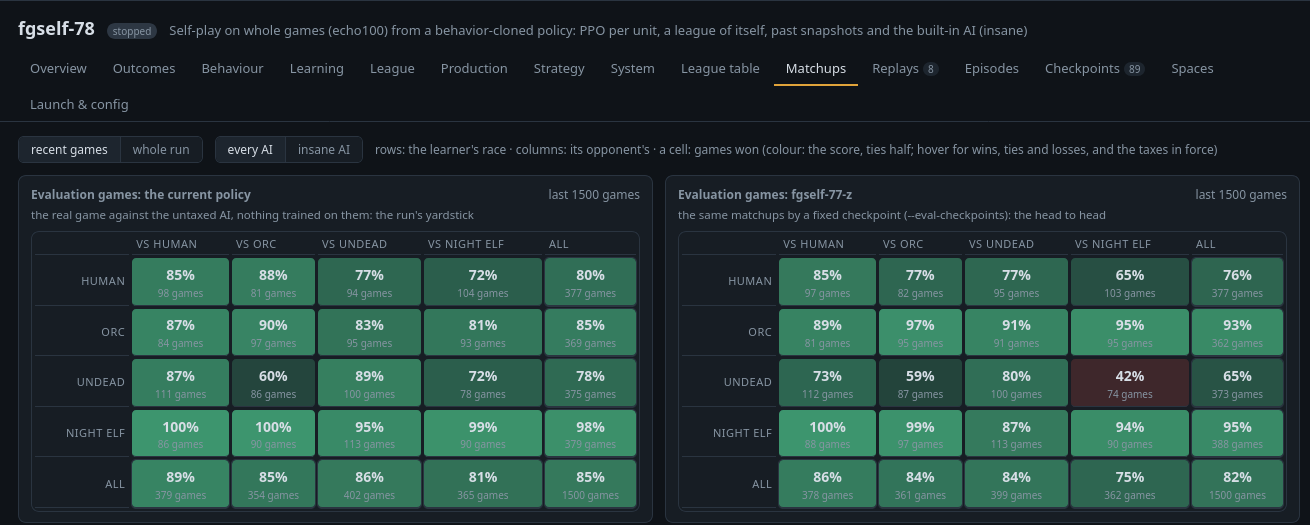Screen dimensions: 1310x525
Task: Click fgself-77-z Human vs Night Elf 65% cell
Action: tap(1130, 281)
